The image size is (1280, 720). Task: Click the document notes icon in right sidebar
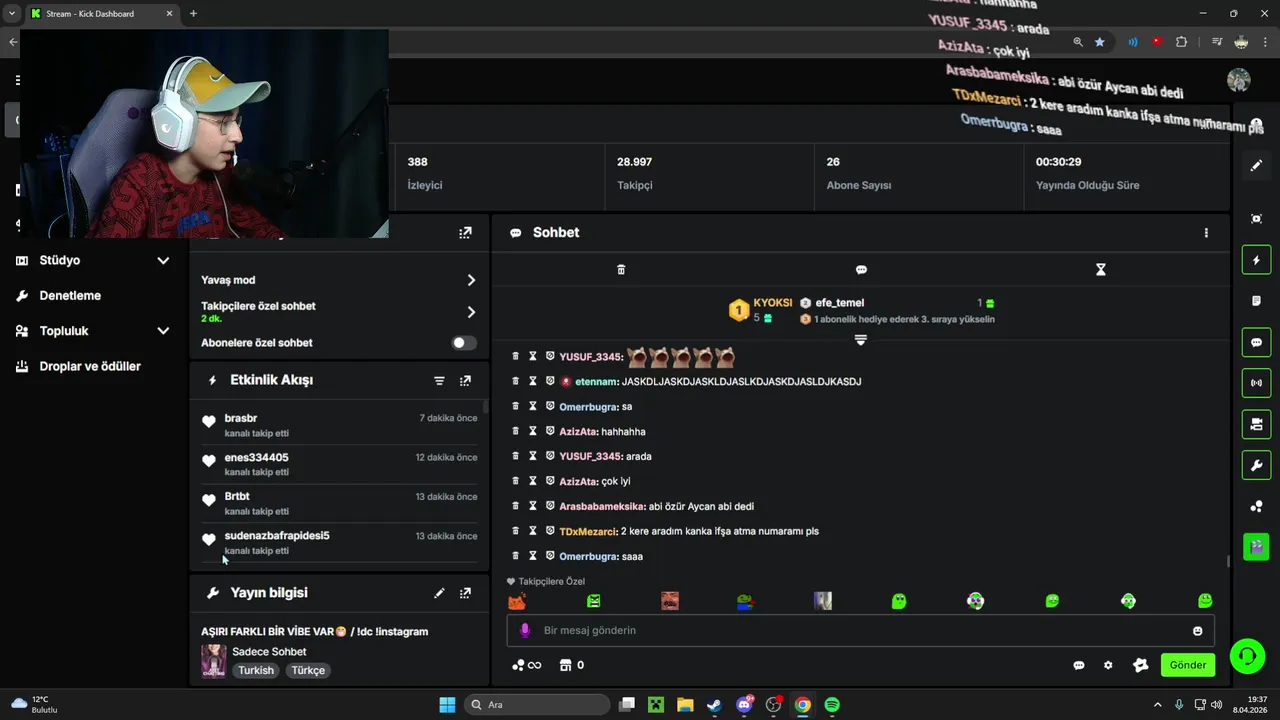coord(1257,301)
